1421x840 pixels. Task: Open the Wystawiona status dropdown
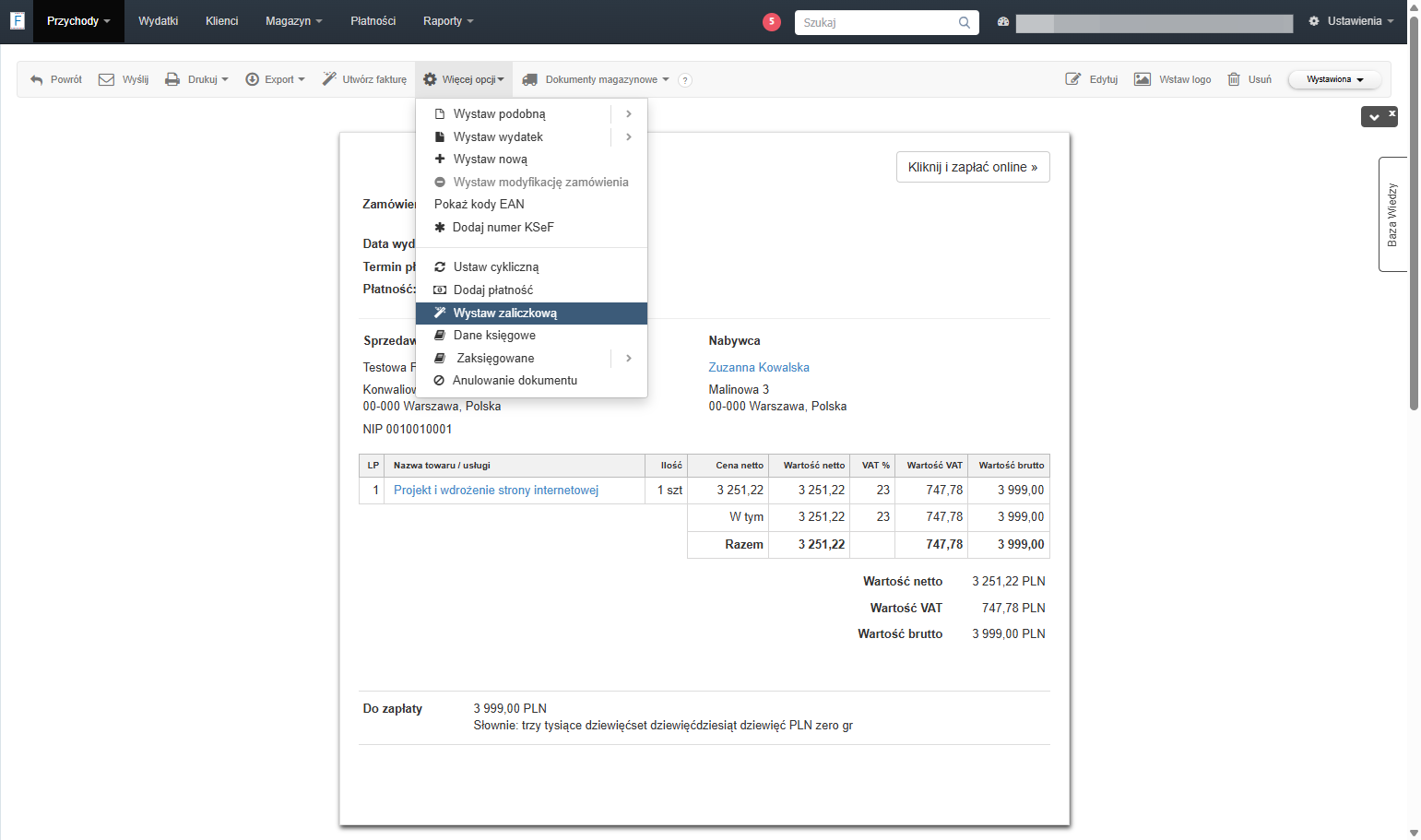(1334, 79)
